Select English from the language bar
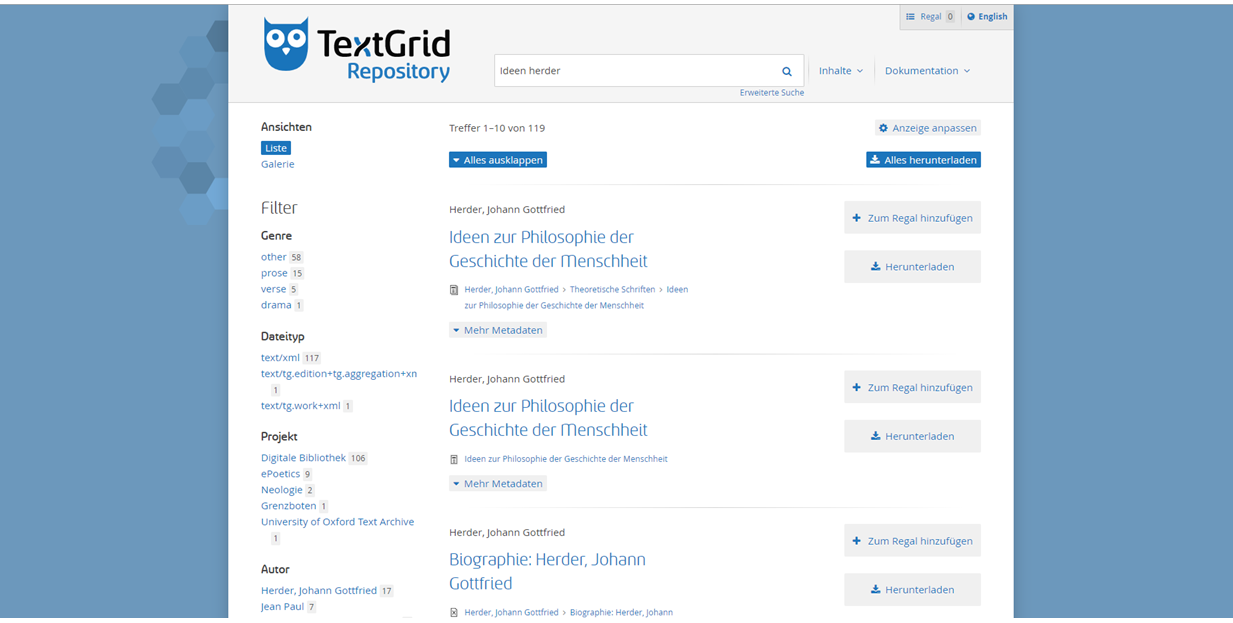 pos(987,16)
